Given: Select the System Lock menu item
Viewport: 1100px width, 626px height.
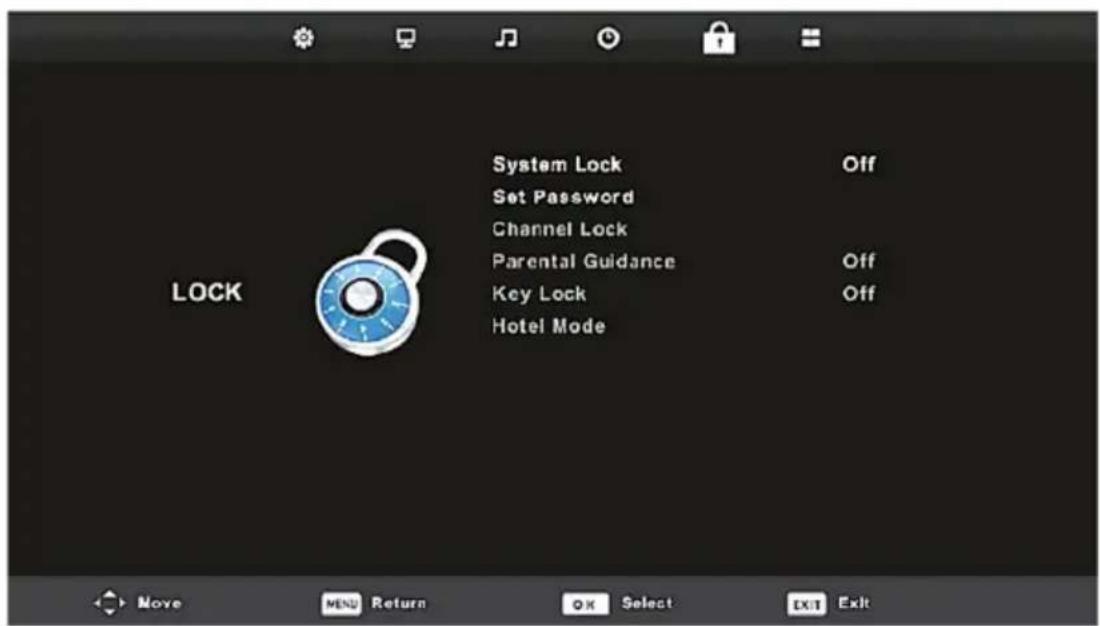Looking at the screenshot, I should [557, 165].
